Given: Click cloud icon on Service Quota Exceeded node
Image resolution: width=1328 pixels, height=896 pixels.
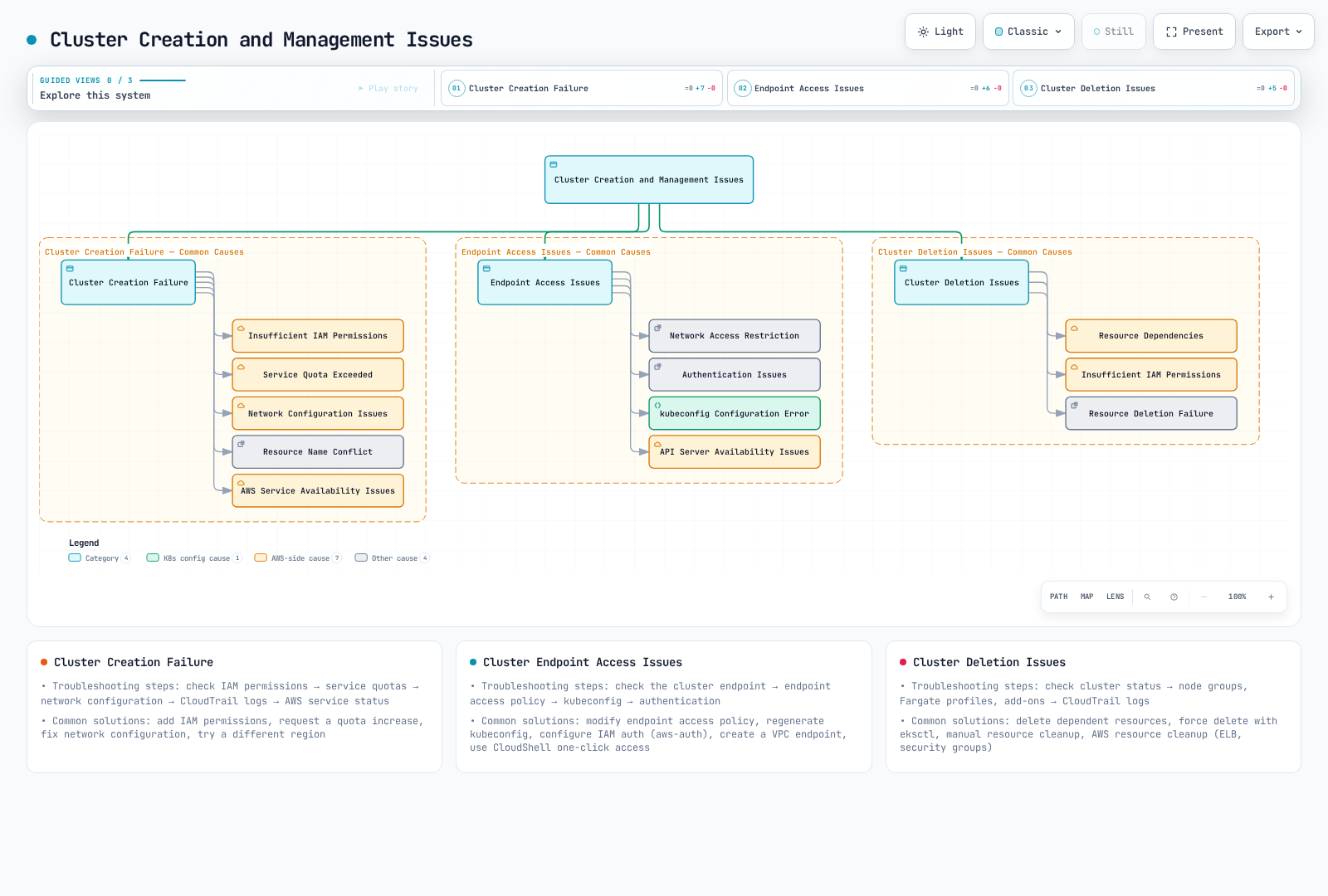Looking at the screenshot, I should click(241, 367).
